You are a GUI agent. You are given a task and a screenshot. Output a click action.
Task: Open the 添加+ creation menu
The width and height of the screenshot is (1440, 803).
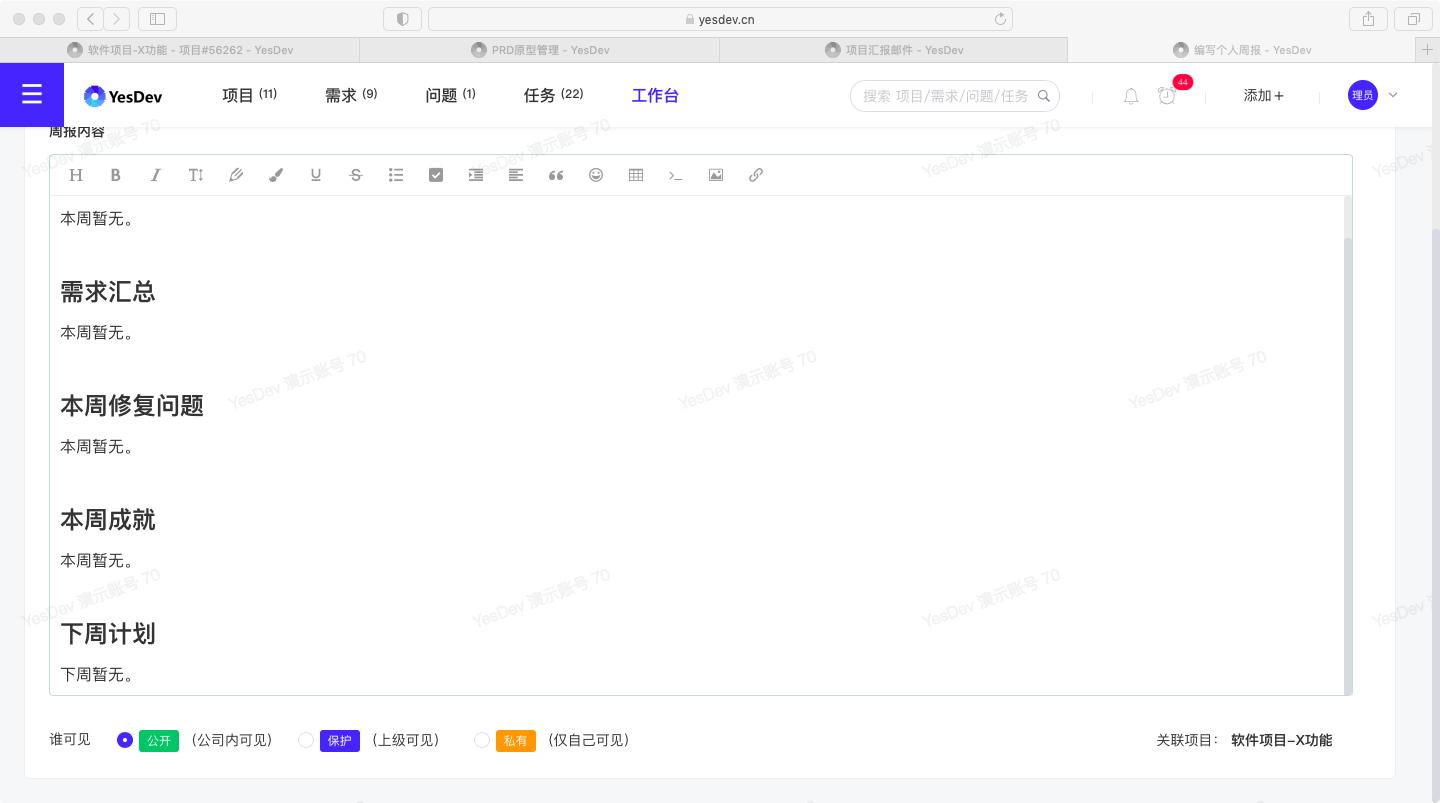pos(1264,95)
